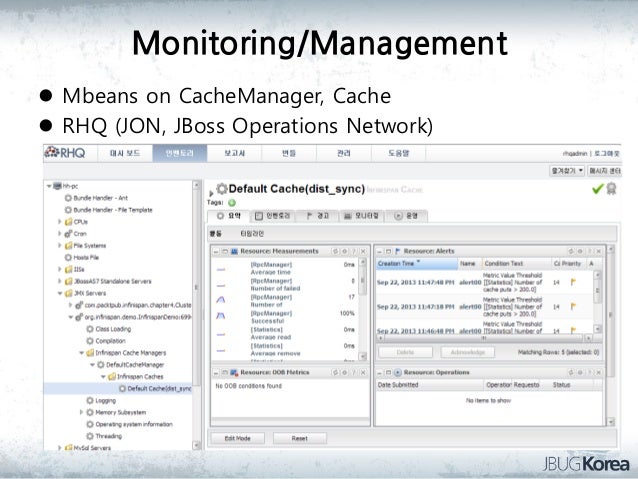Collapse the hh-pc root tree node
This screenshot has width=638, height=479.
[x=49, y=186]
